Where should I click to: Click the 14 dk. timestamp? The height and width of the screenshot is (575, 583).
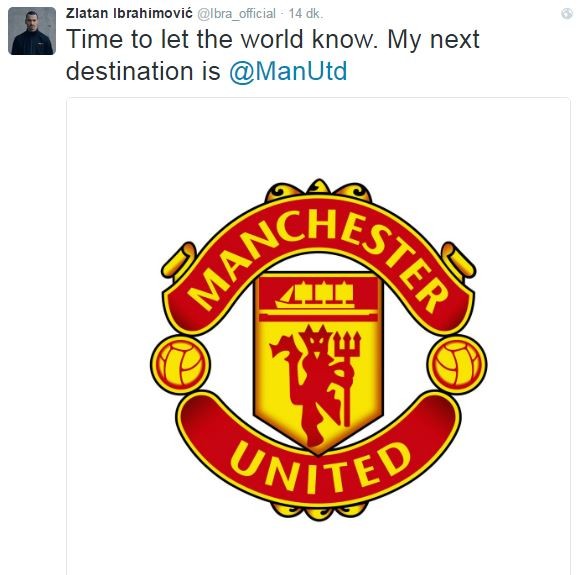[306, 14]
